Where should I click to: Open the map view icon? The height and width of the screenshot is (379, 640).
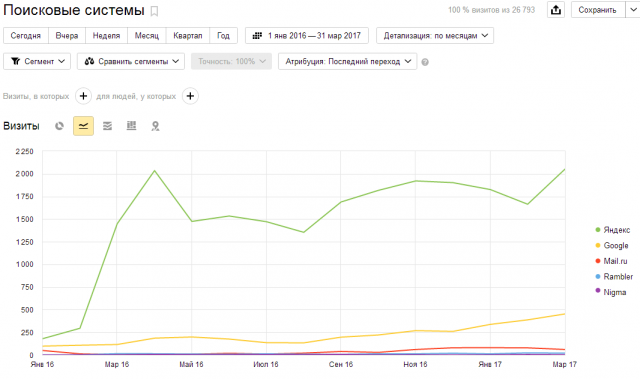pyautogui.click(x=155, y=126)
